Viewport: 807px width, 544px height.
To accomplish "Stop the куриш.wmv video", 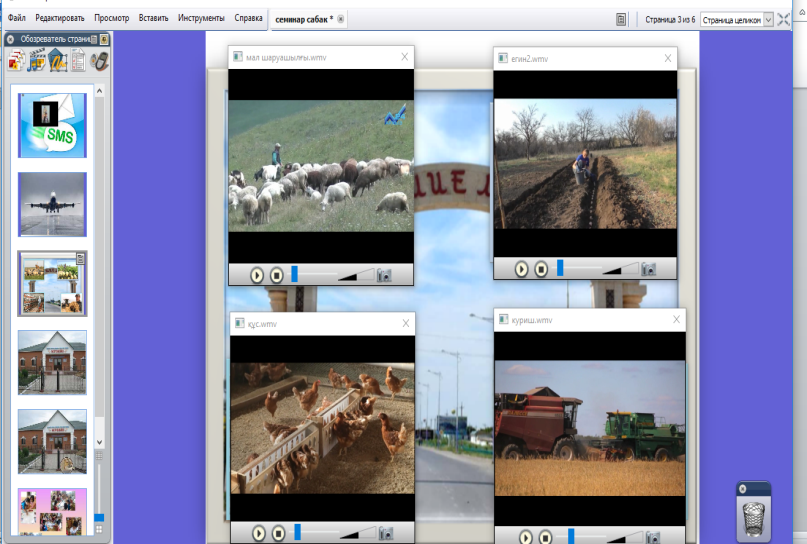I will (x=545, y=537).
